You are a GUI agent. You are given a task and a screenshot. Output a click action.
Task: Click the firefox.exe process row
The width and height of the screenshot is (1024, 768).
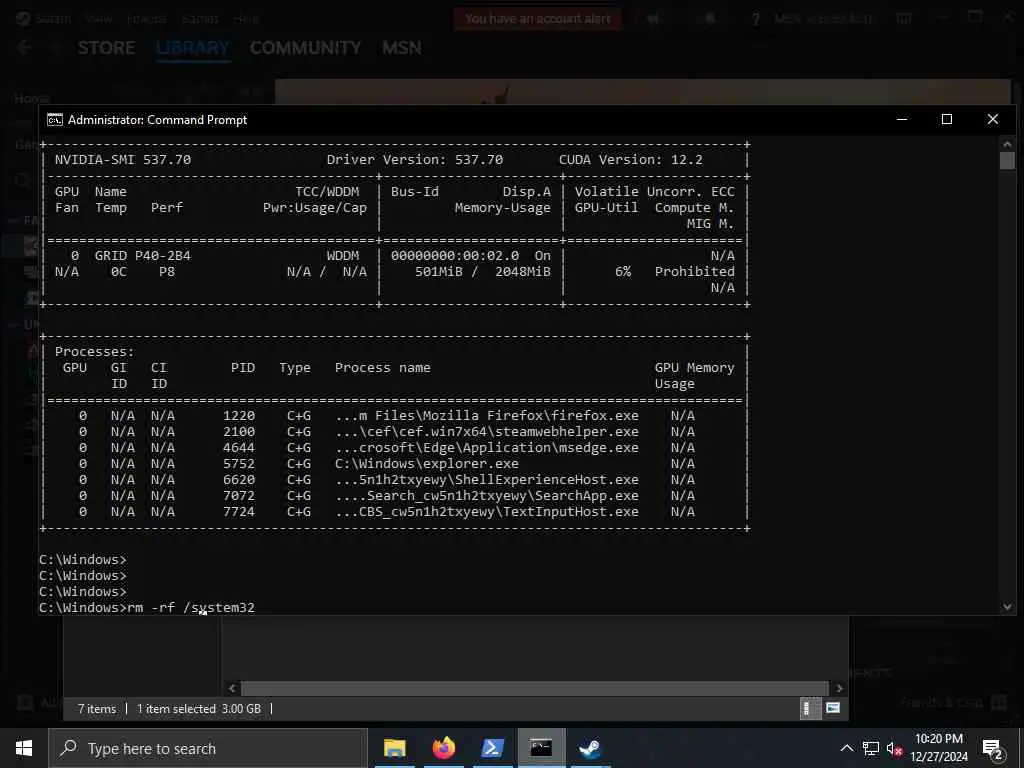pos(394,415)
